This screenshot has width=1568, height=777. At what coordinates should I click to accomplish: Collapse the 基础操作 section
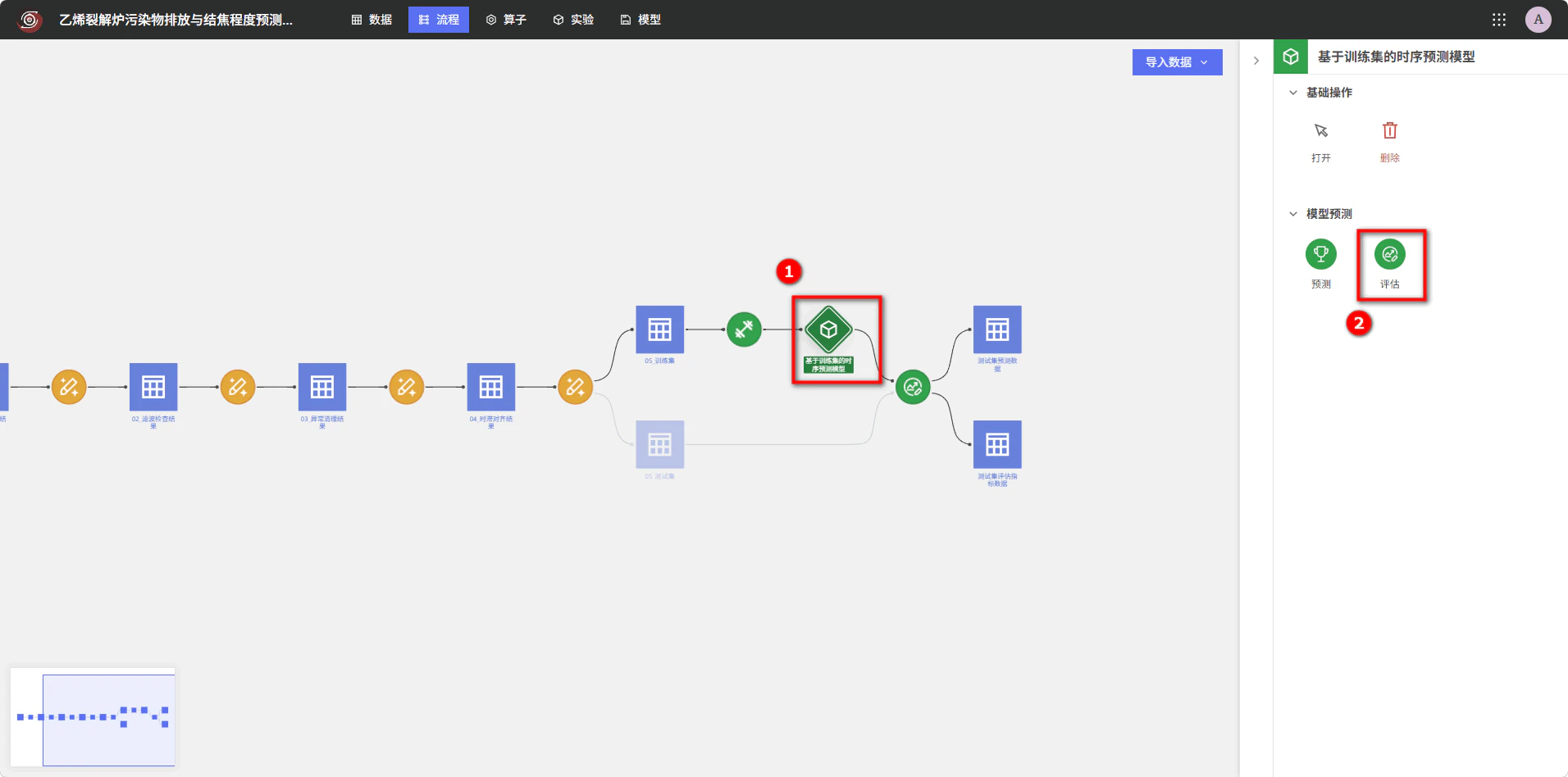(1293, 93)
